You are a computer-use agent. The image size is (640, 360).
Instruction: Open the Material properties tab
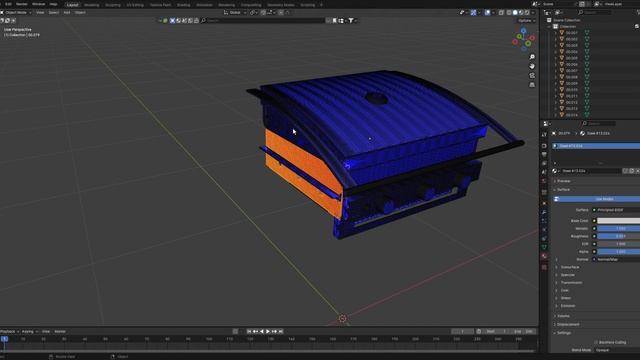pos(544,256)
